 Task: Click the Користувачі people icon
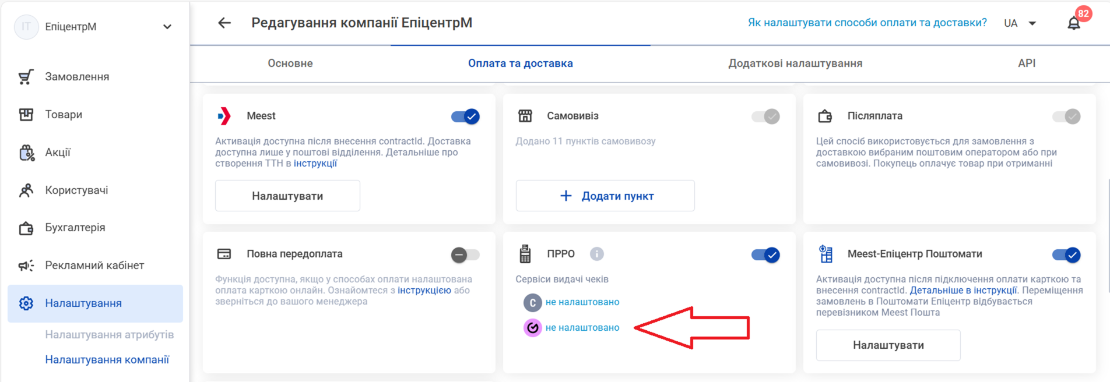click(x=26, y=190)
